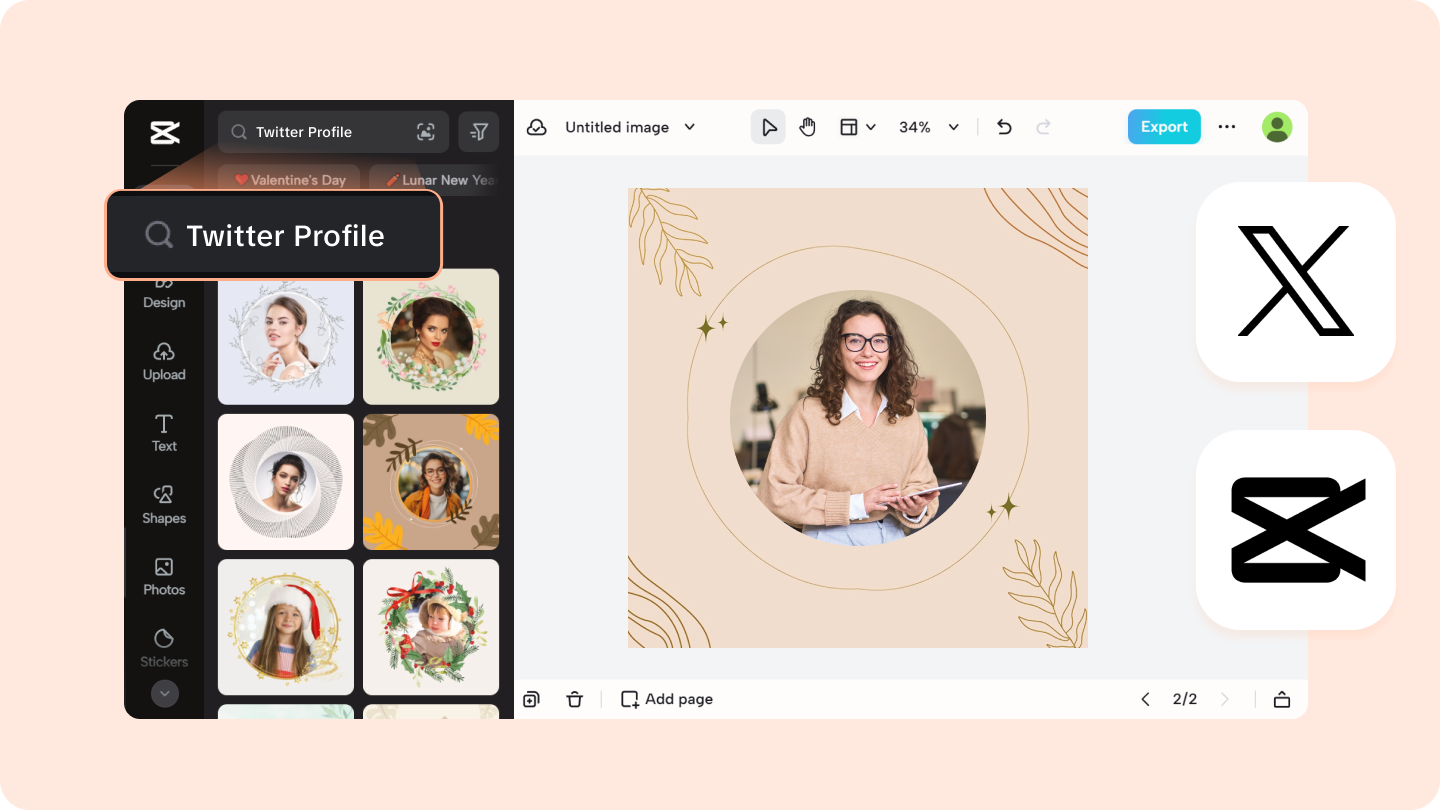Go to the previous page

pyautogui.click(x=1145, y=699)
